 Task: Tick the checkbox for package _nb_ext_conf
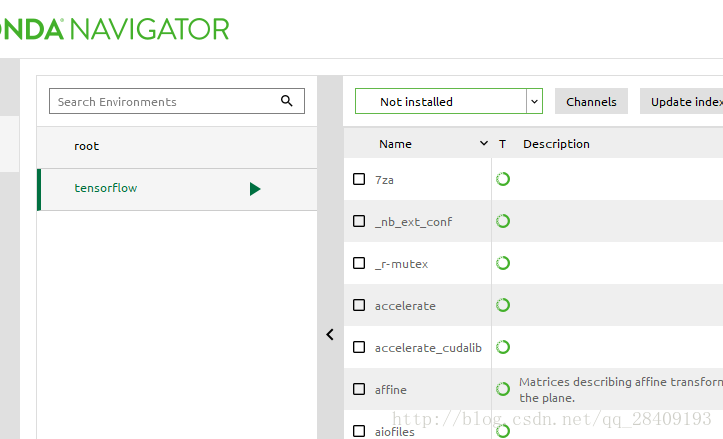[359, 221]
